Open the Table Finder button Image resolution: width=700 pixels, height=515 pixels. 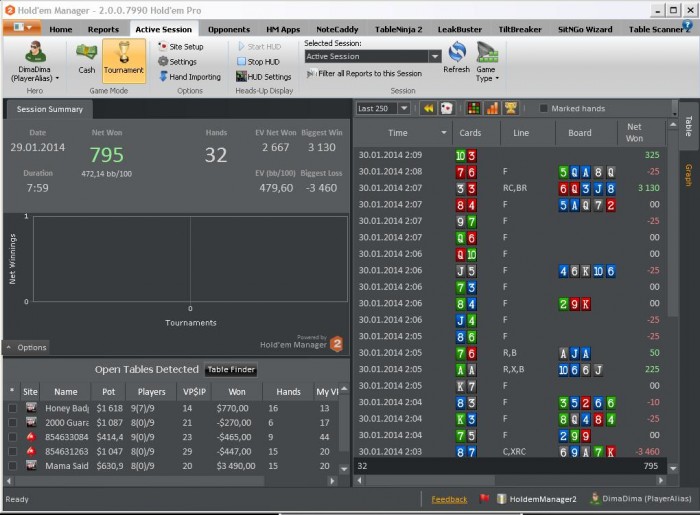[231, 370]
